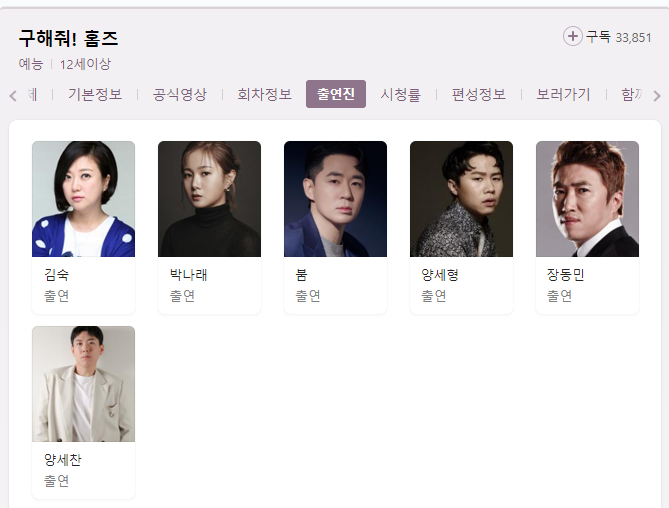This screenshot has width=669, height=508.
Task: Open 장동민 cast photo
Action: (x=588, y=199)
